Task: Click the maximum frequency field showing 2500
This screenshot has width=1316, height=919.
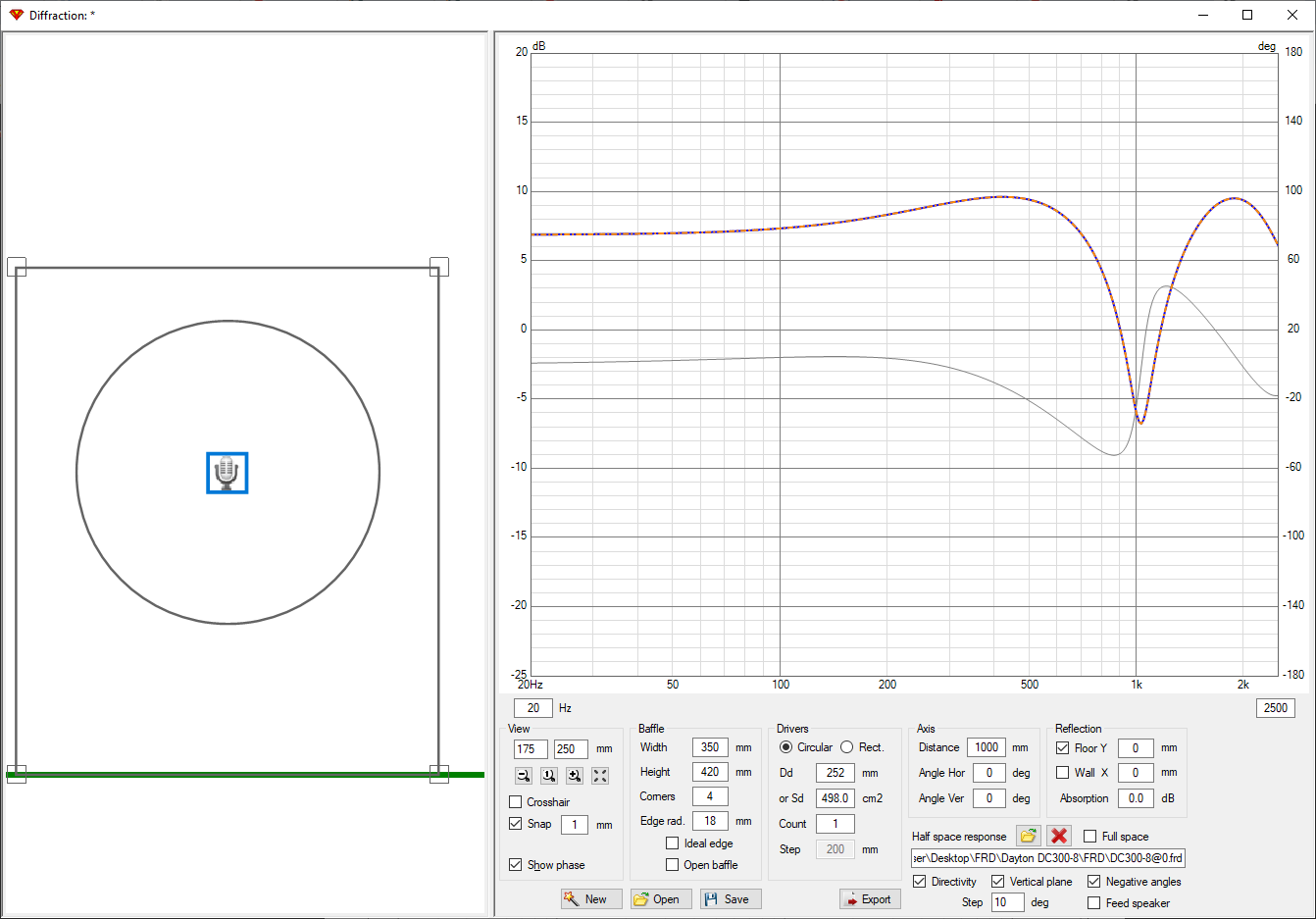Action: (x=1276, y=708)
